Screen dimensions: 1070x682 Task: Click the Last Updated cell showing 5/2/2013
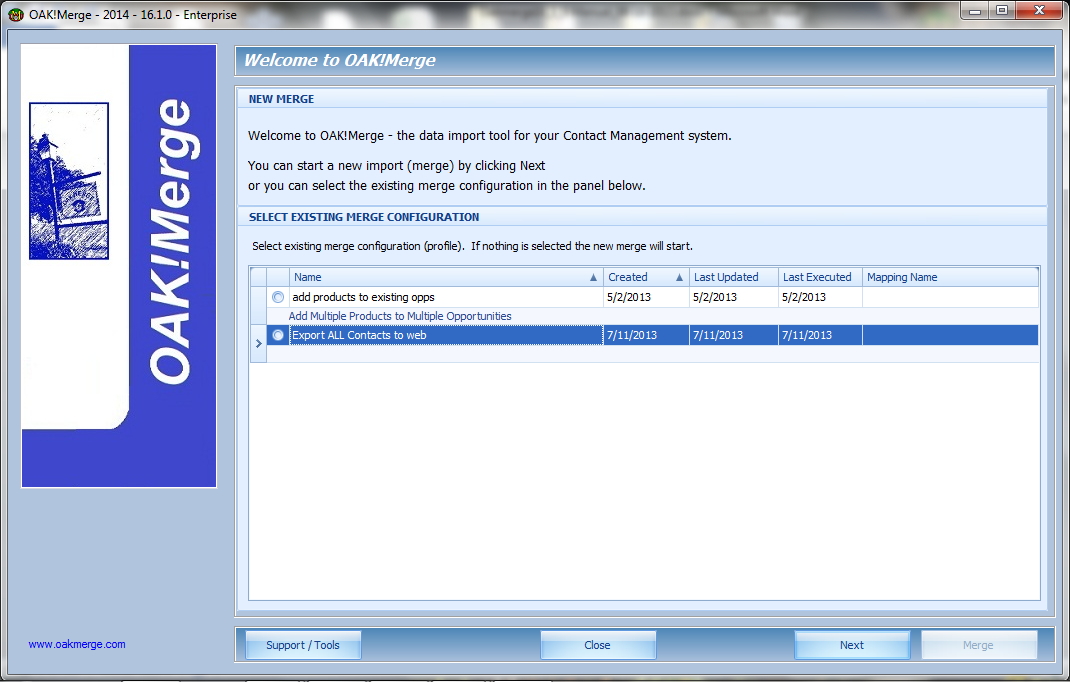(x=733, y=297)
